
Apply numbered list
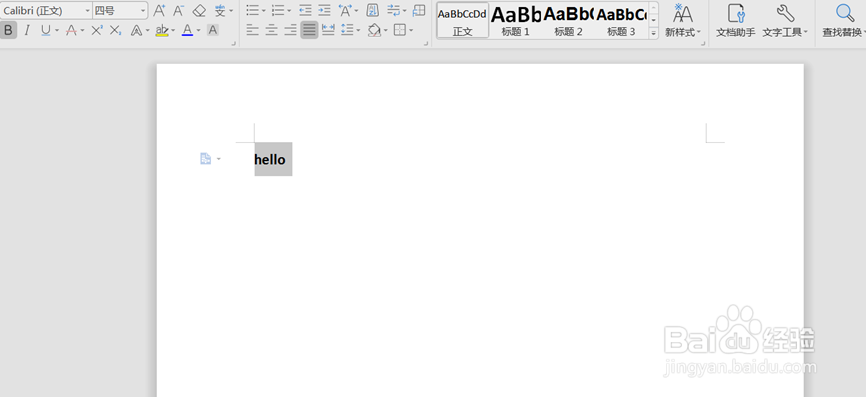(278, 10)
